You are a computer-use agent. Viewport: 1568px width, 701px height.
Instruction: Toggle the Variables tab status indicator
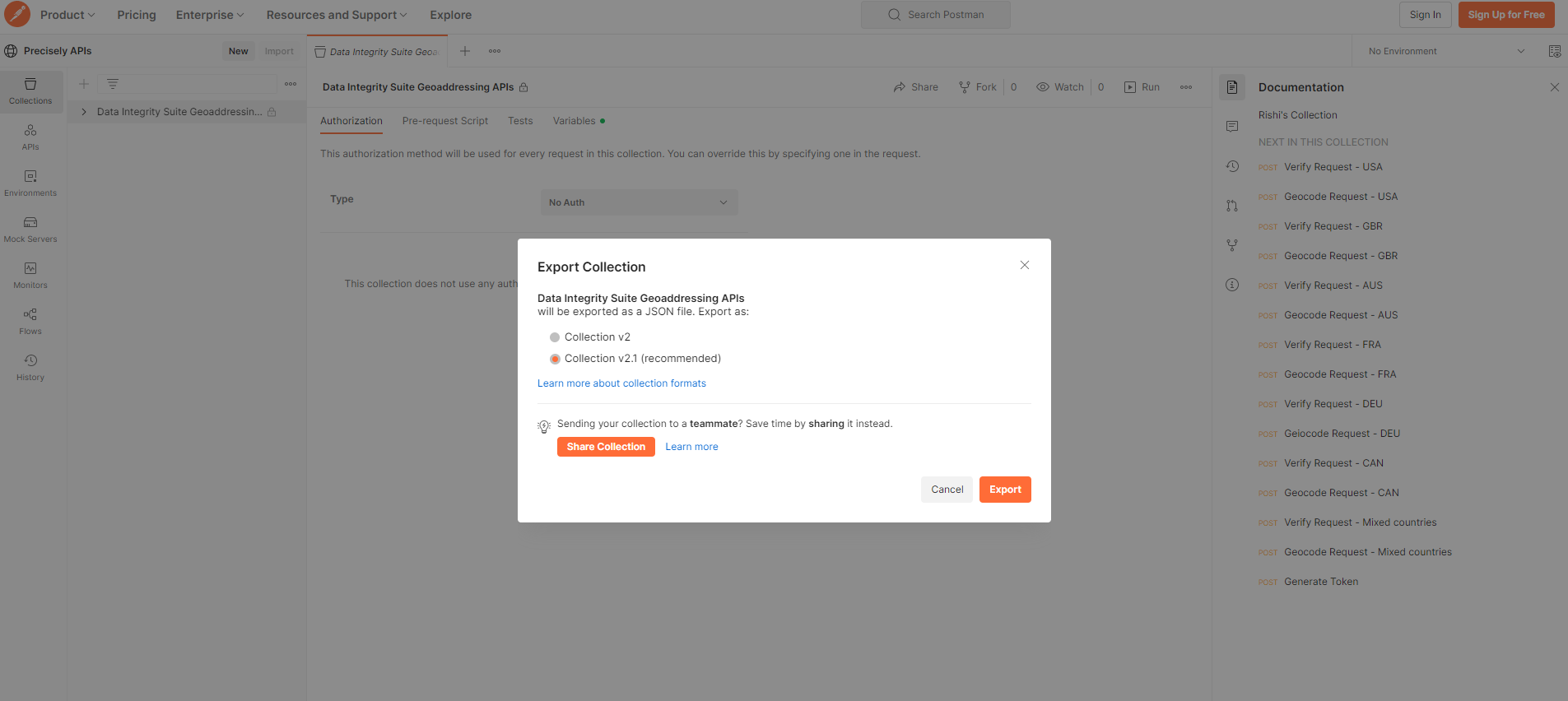point(603,120)
